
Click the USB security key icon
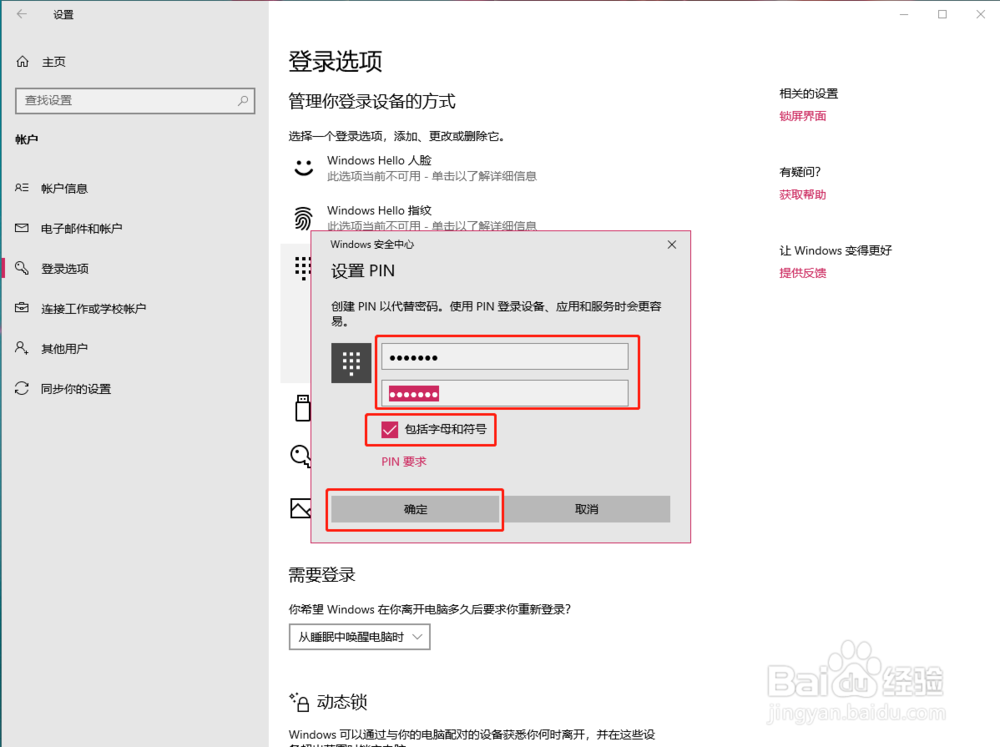coord(303,408)
